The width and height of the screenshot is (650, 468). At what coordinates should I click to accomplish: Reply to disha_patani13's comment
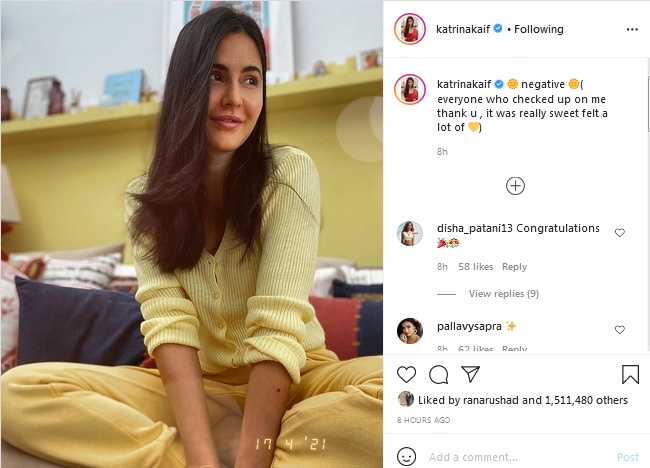coord(514,267)
